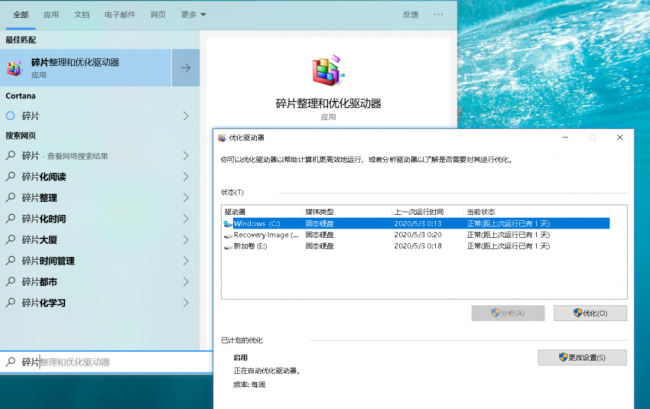Click search icon beside 碎片化时间

[x=10, y=218]
